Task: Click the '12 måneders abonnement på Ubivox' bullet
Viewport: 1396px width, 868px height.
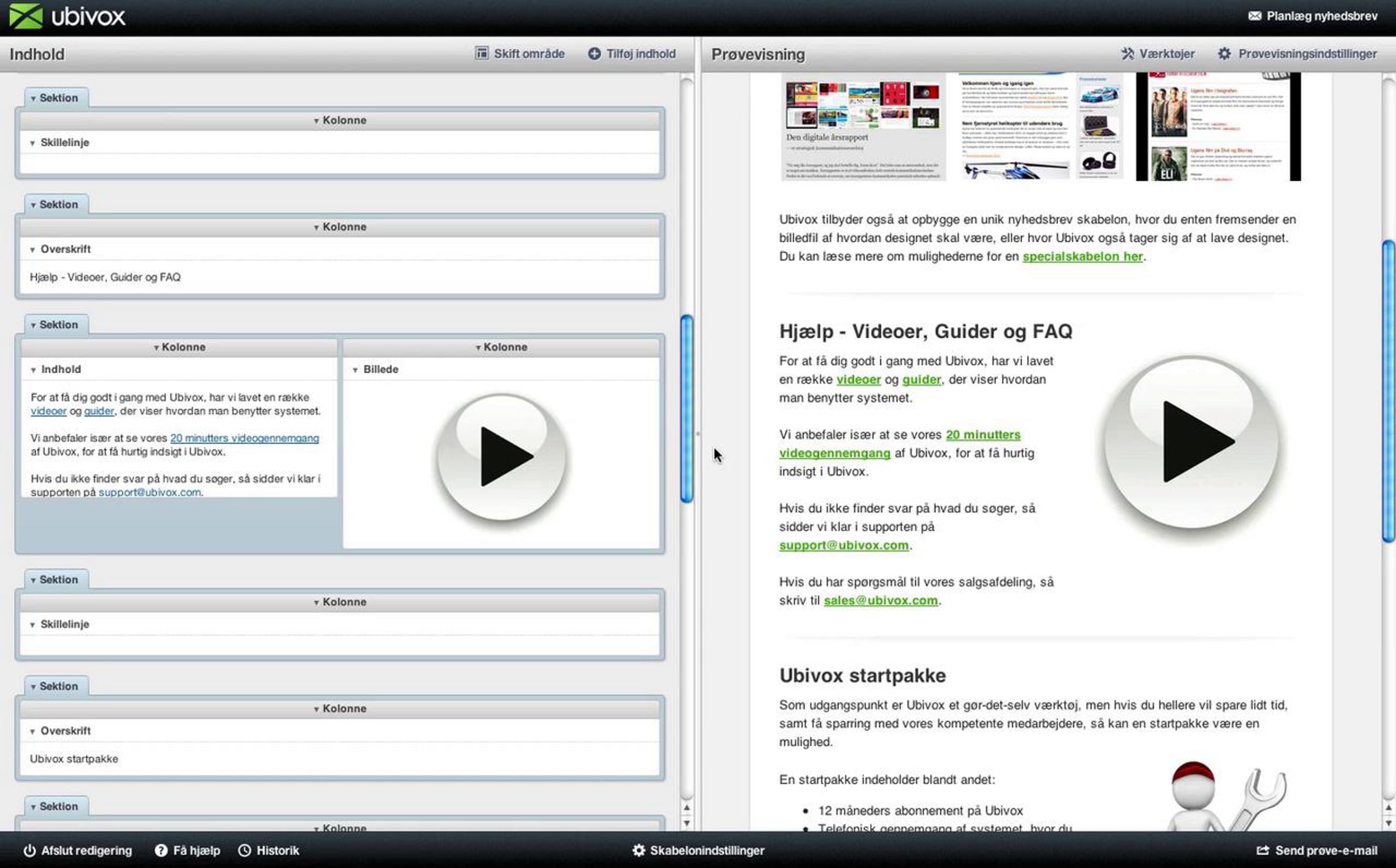Action: (920, 810)
